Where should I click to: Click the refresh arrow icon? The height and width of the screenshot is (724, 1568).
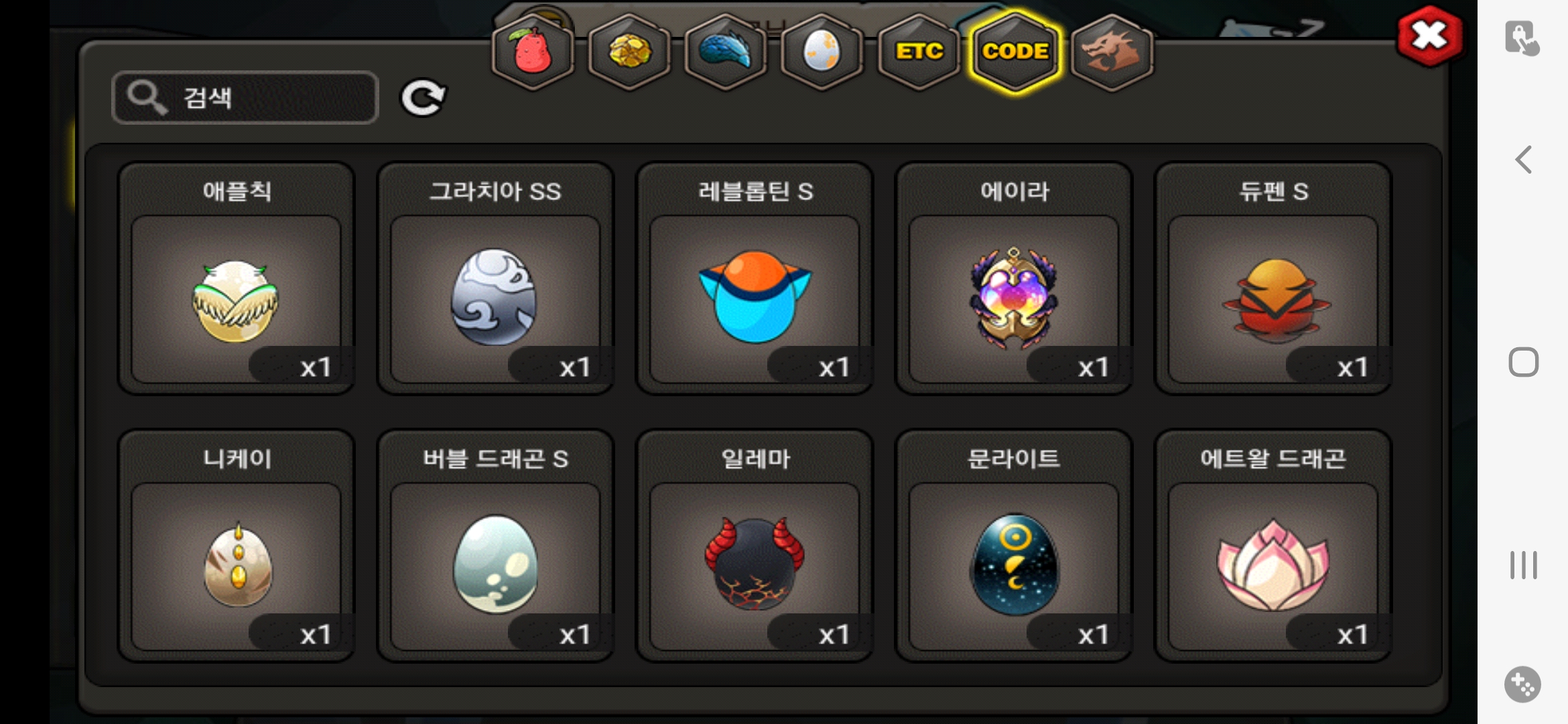(423, 99)
